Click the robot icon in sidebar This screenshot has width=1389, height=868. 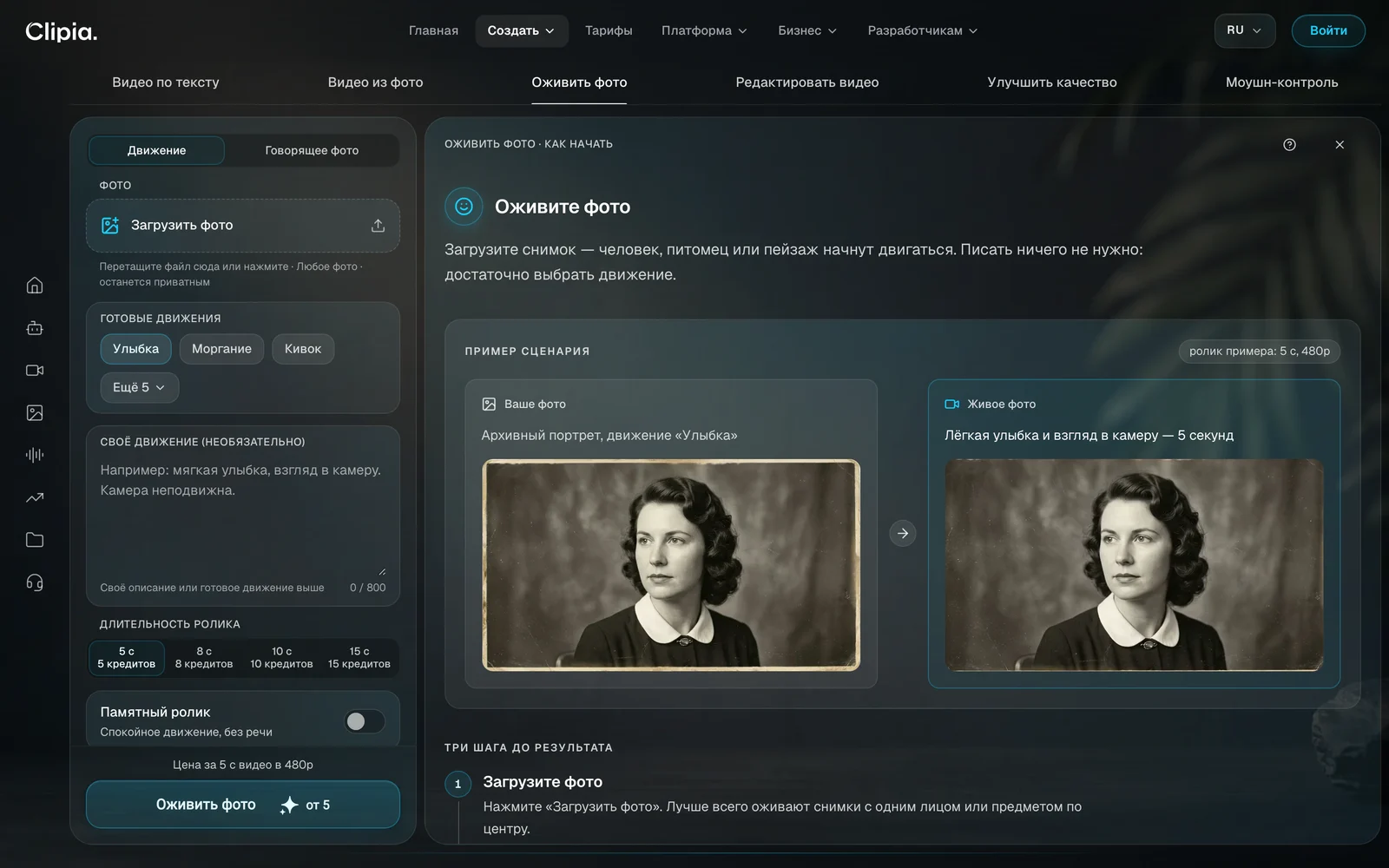click(x=35, y=328)
